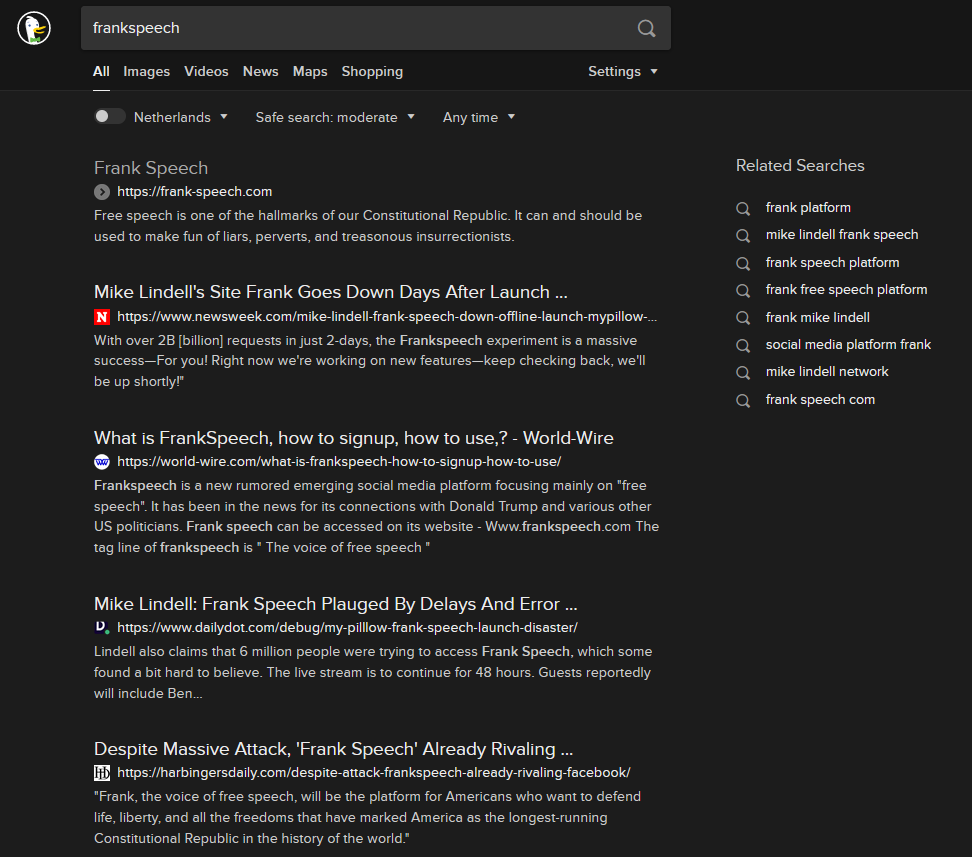Open 'Frank Speech Plauged By Delays' result
This screenshot has width=972, height=857.
(x=336, y=604)
